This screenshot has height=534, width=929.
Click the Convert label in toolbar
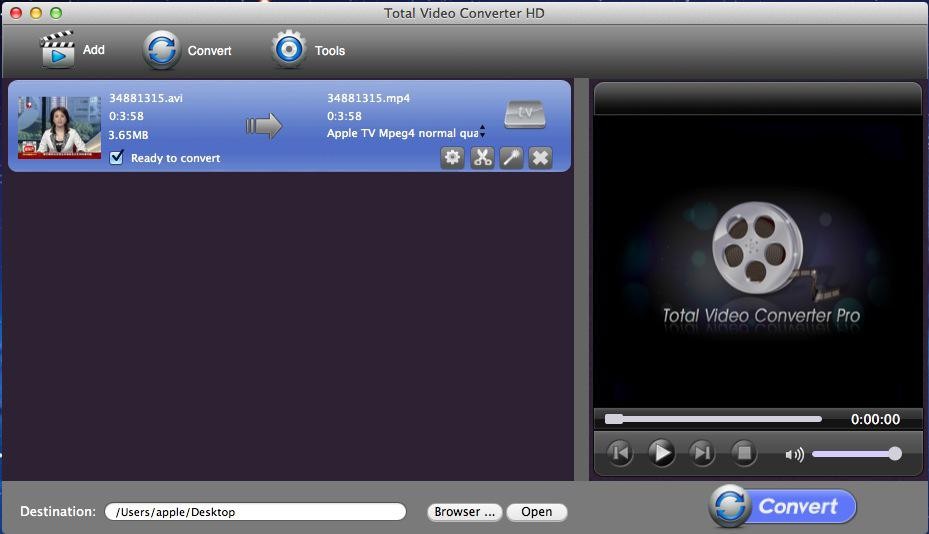(x=209, y=50)
